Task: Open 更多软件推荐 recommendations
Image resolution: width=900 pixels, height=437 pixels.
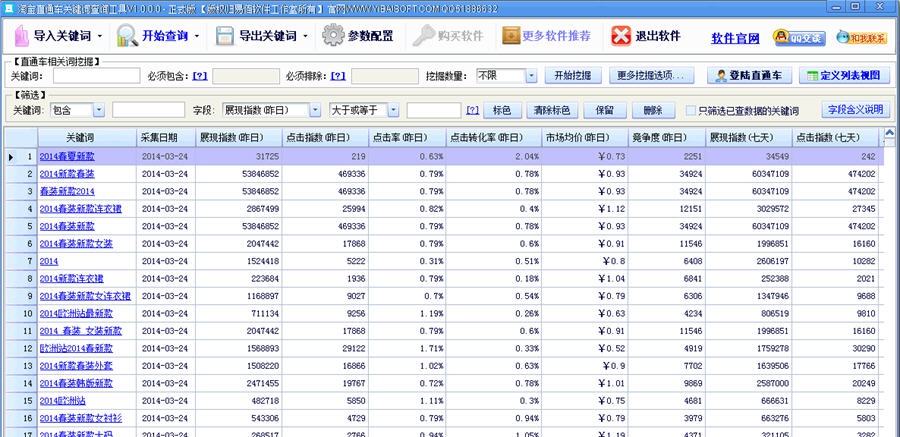Action: pyautogui.click(x=546, y=36)
